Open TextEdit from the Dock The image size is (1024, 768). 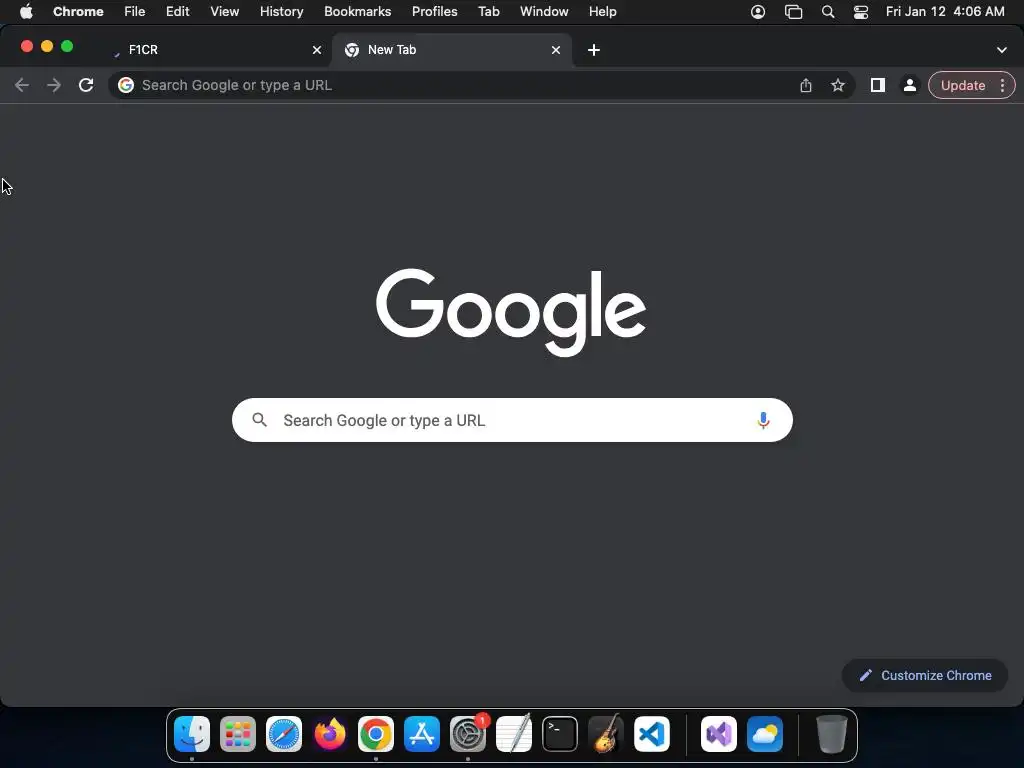(x=514, y=734)
